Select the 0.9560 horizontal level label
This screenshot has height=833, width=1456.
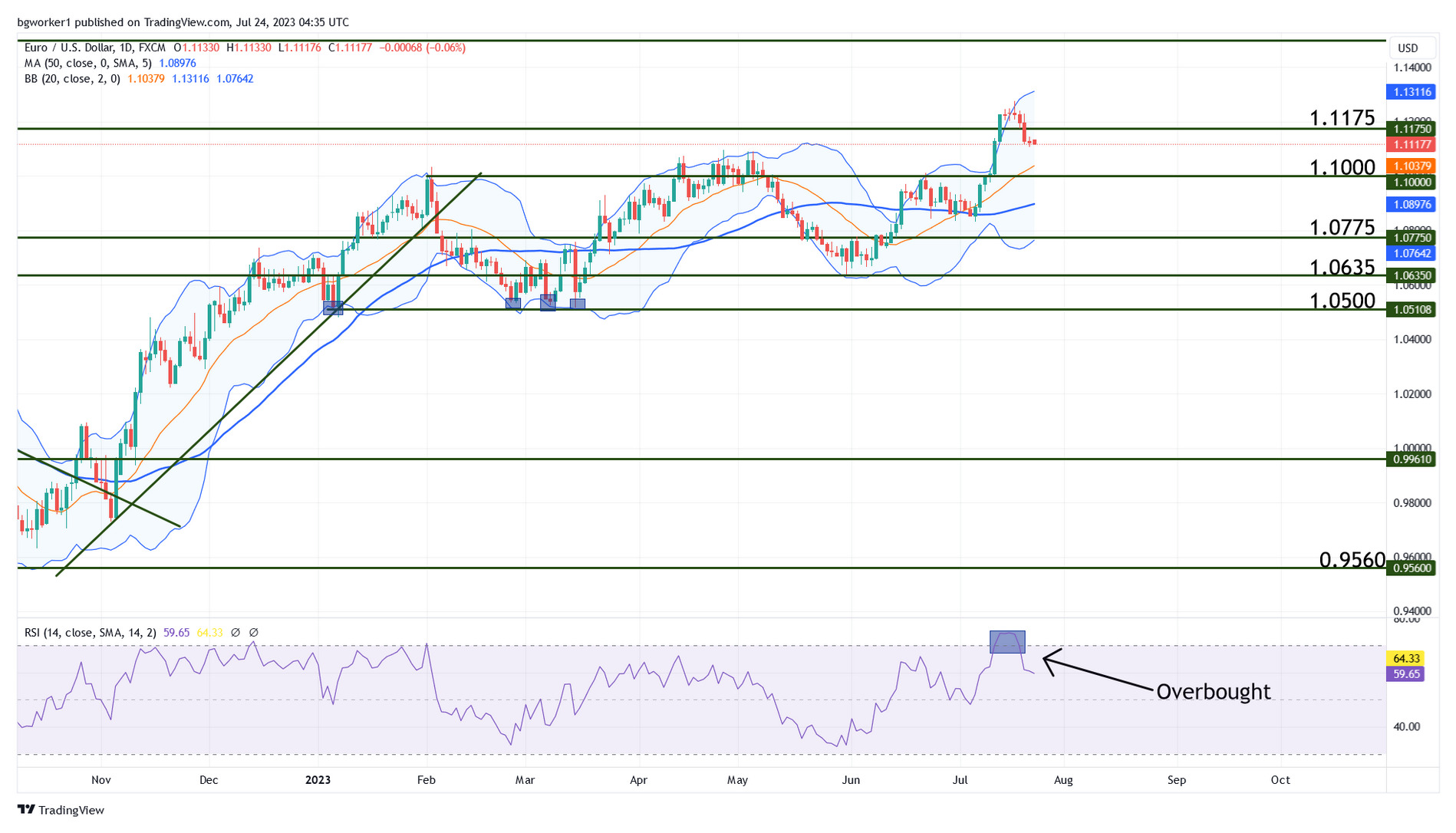(1352, 561)
